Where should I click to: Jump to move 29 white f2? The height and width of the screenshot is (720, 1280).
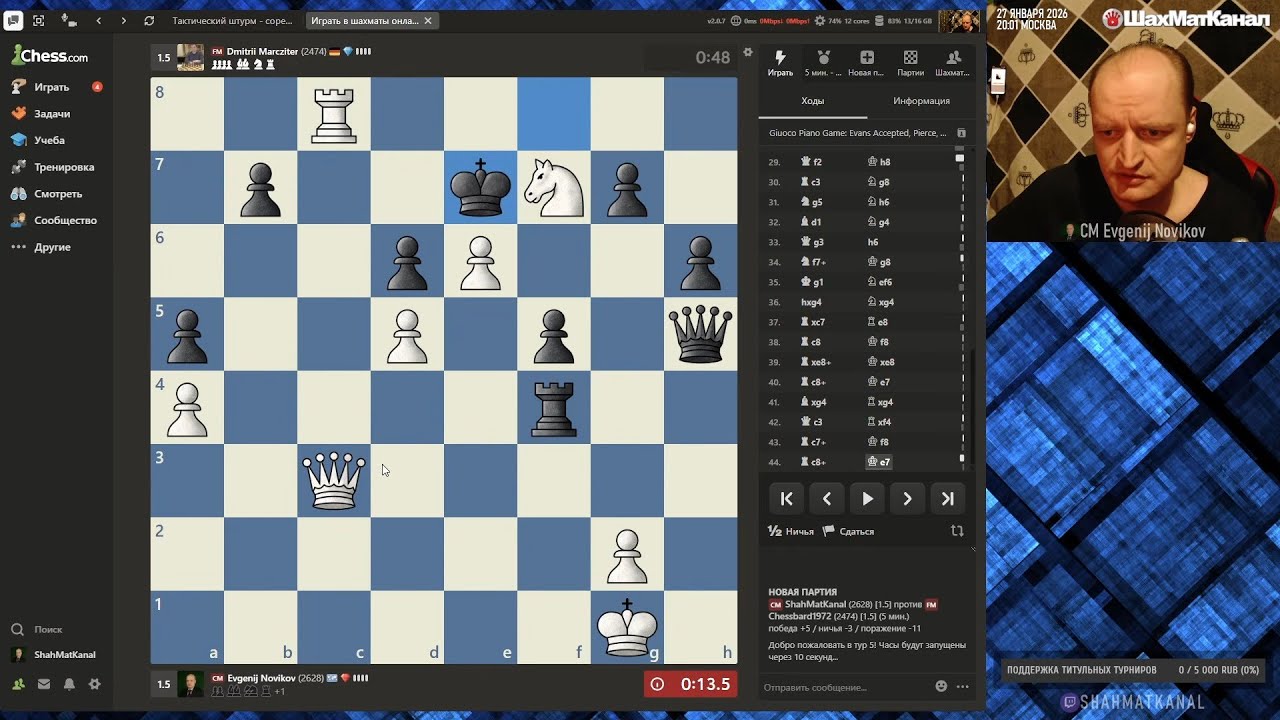[811, 162]
